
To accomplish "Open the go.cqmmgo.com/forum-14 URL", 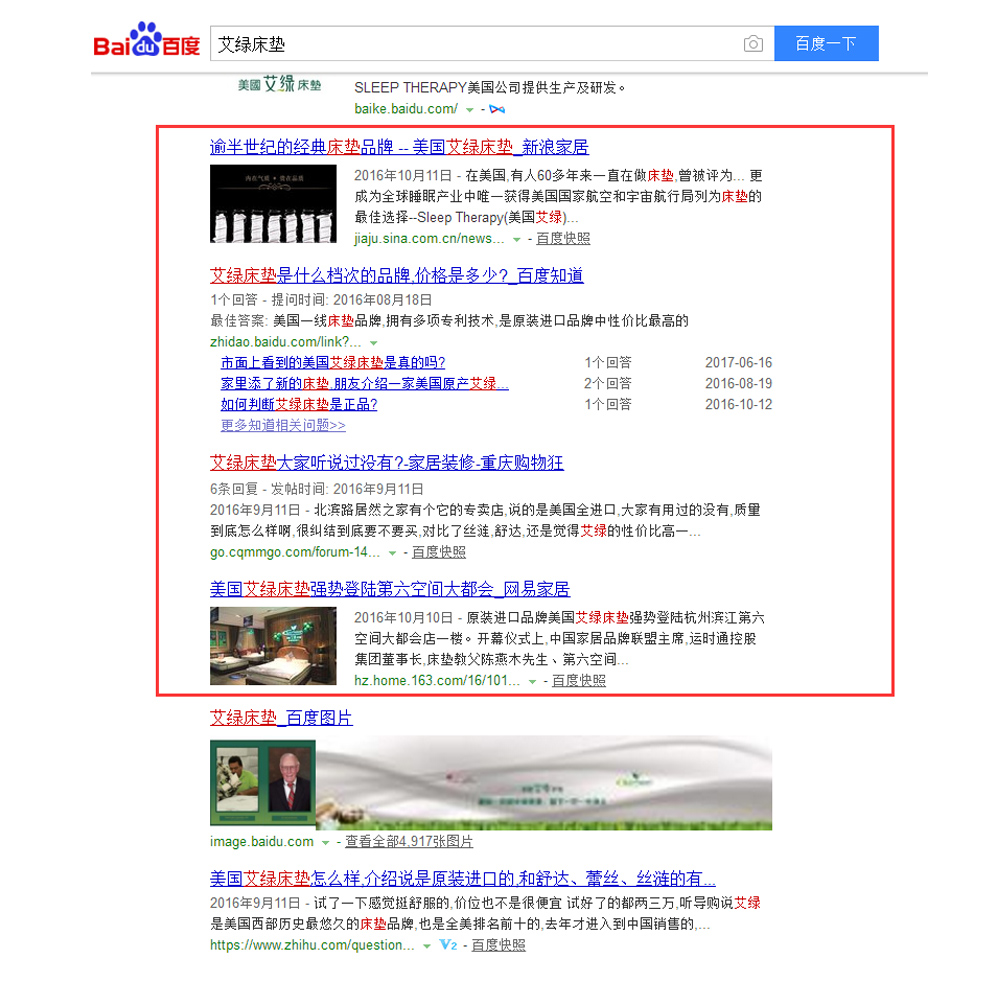I will coord(295,552).
